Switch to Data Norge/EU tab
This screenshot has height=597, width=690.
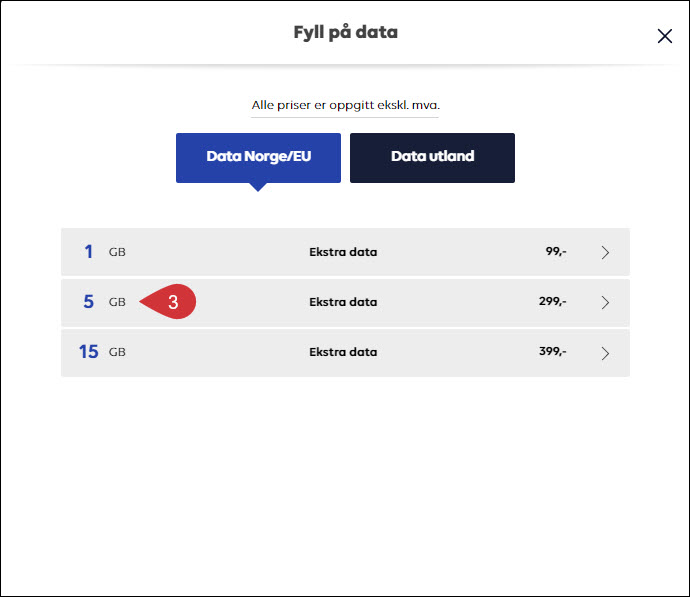click(258, 157)
